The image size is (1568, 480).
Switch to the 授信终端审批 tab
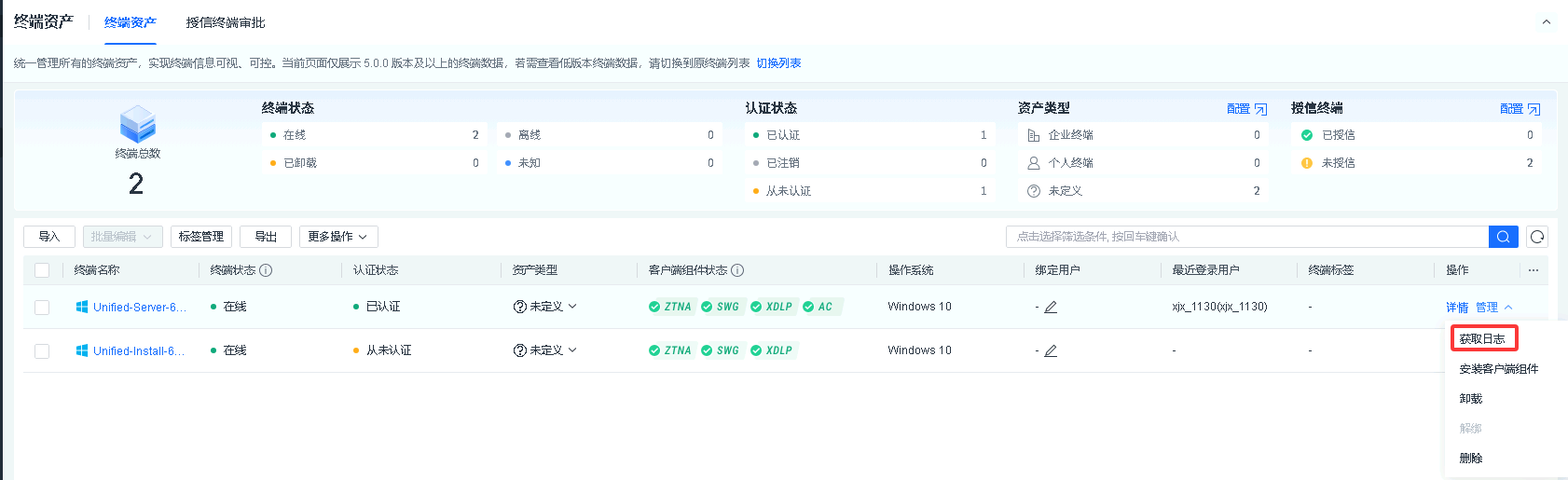pos(226,22)
